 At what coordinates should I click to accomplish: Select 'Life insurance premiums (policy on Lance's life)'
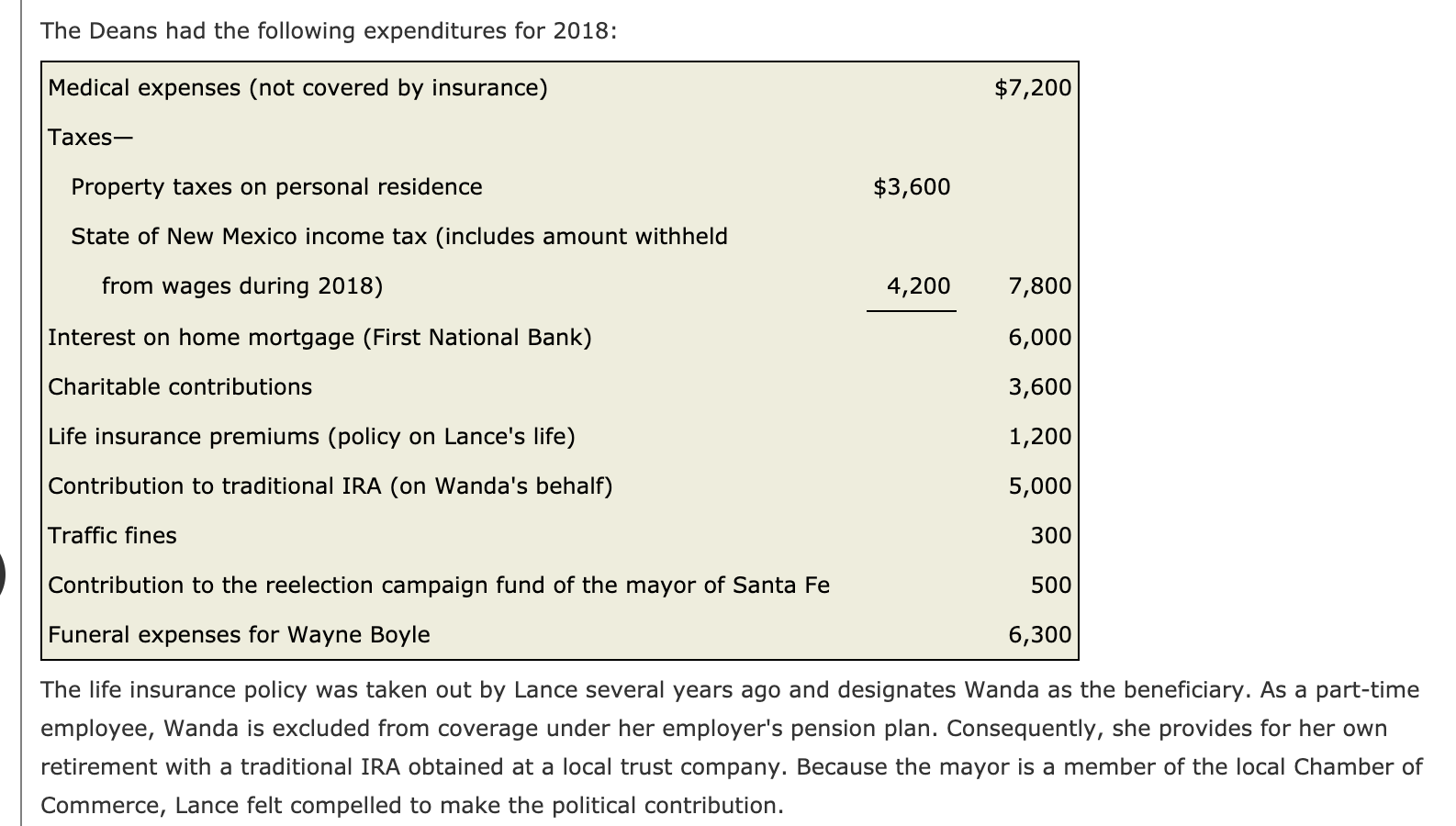click(x=311, y=437)
